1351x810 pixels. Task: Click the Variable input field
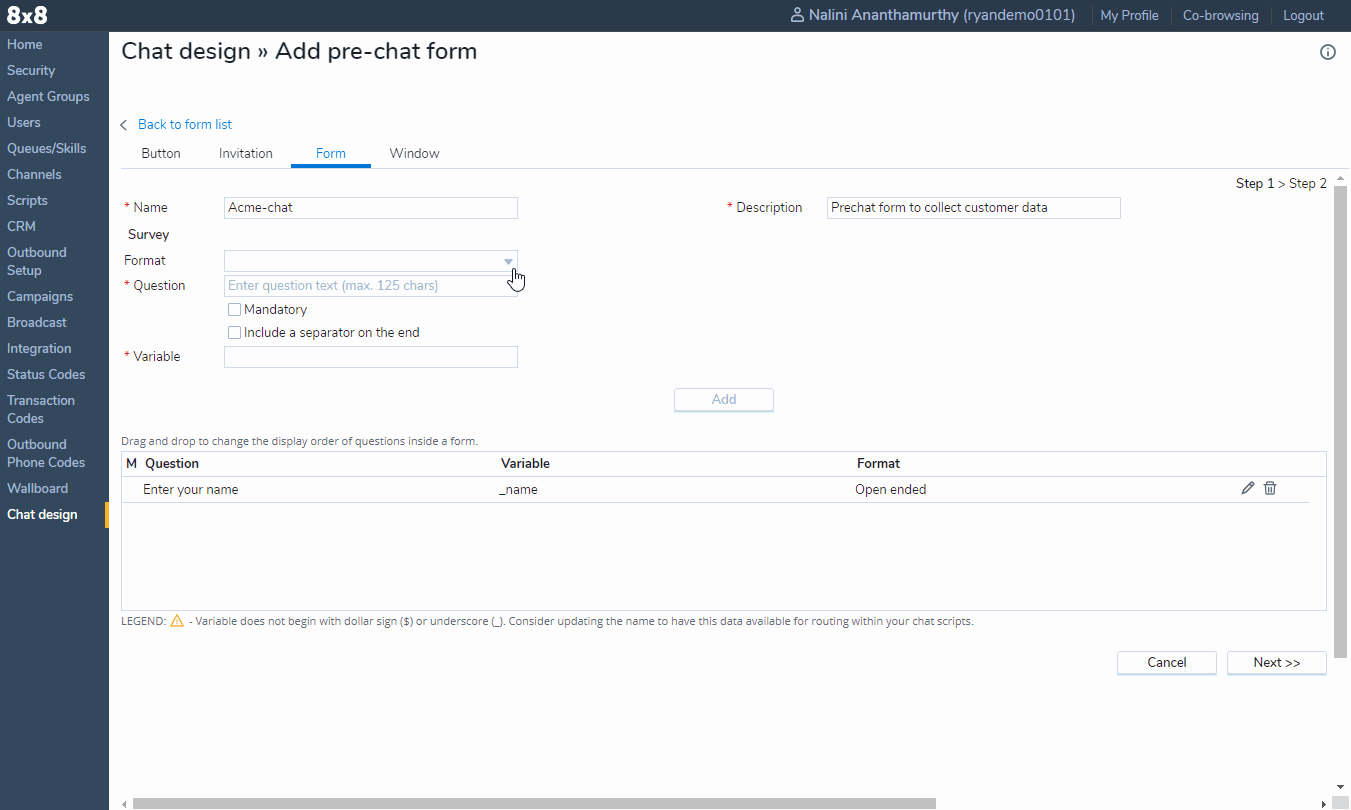371,357
